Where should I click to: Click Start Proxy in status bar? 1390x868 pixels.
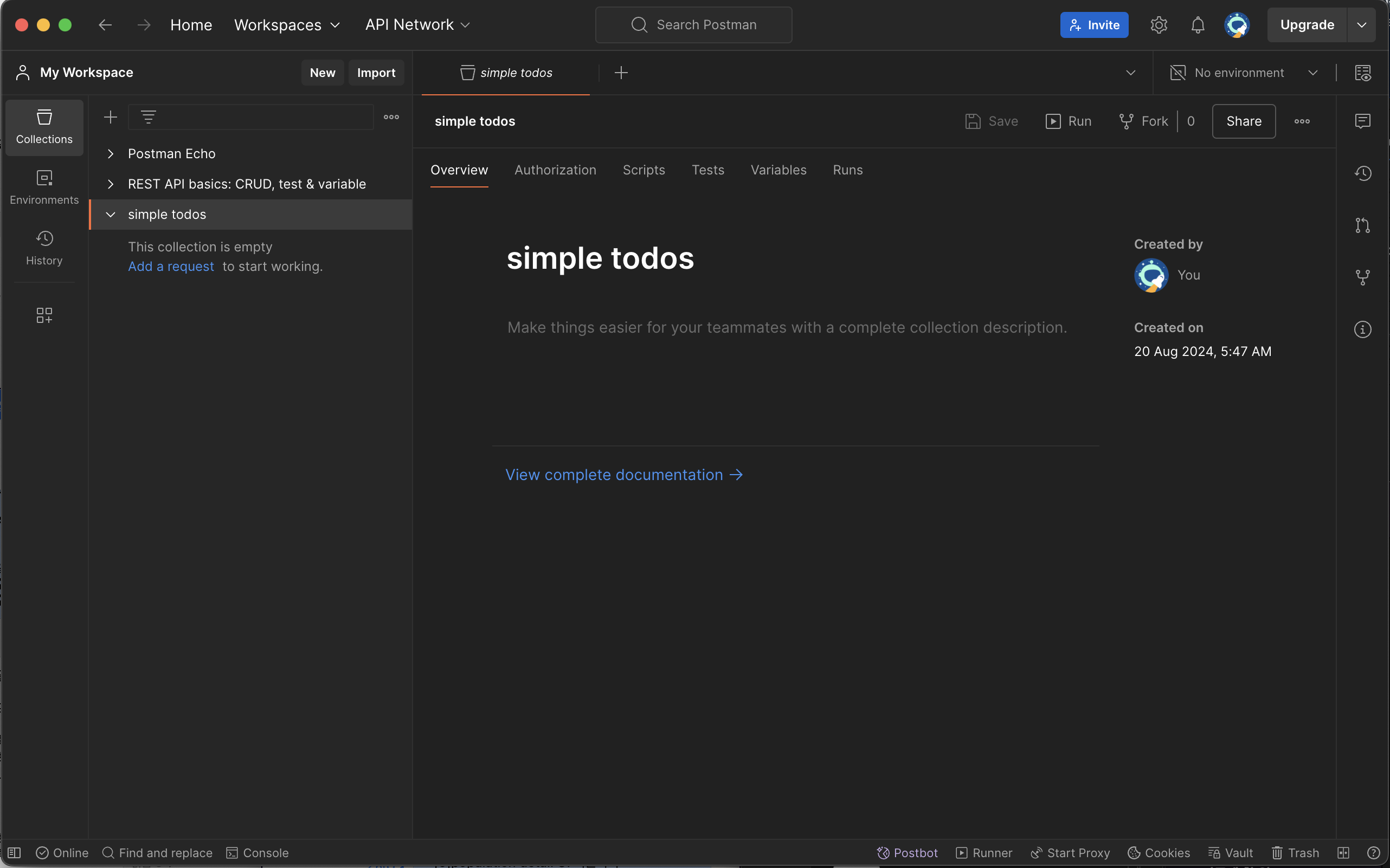pos(1070,852)
